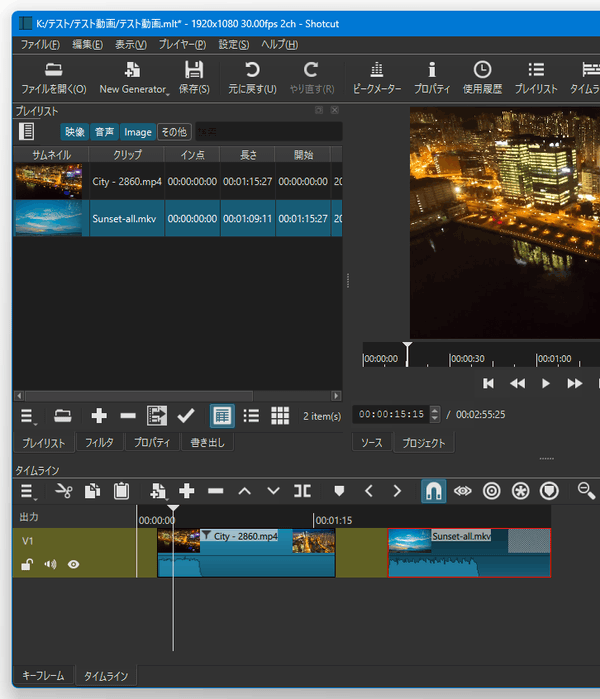The image size is (600, 699).
Task: Toggle the 映像 video filter in playlist
Action: pos(74,132)
